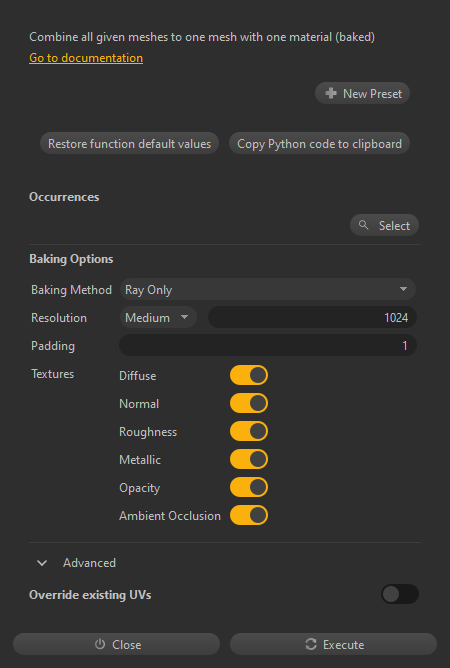Click the refresh icon on Execute button
The width and height of the screenshot is (450, 668).
(x=311, y=644)
